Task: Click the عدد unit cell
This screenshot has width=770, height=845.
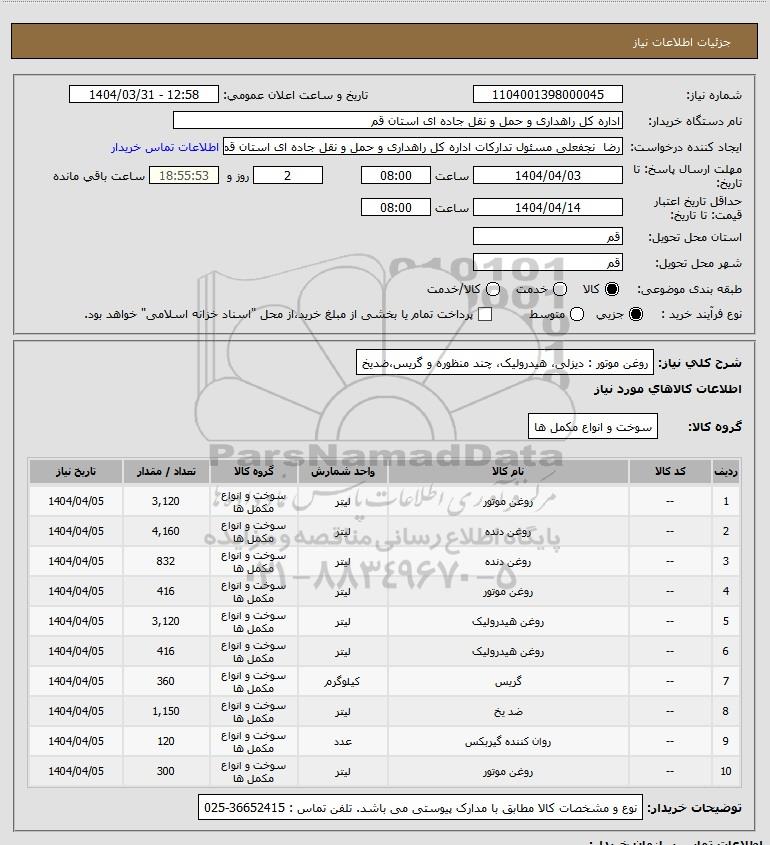Action: point(343,741)
